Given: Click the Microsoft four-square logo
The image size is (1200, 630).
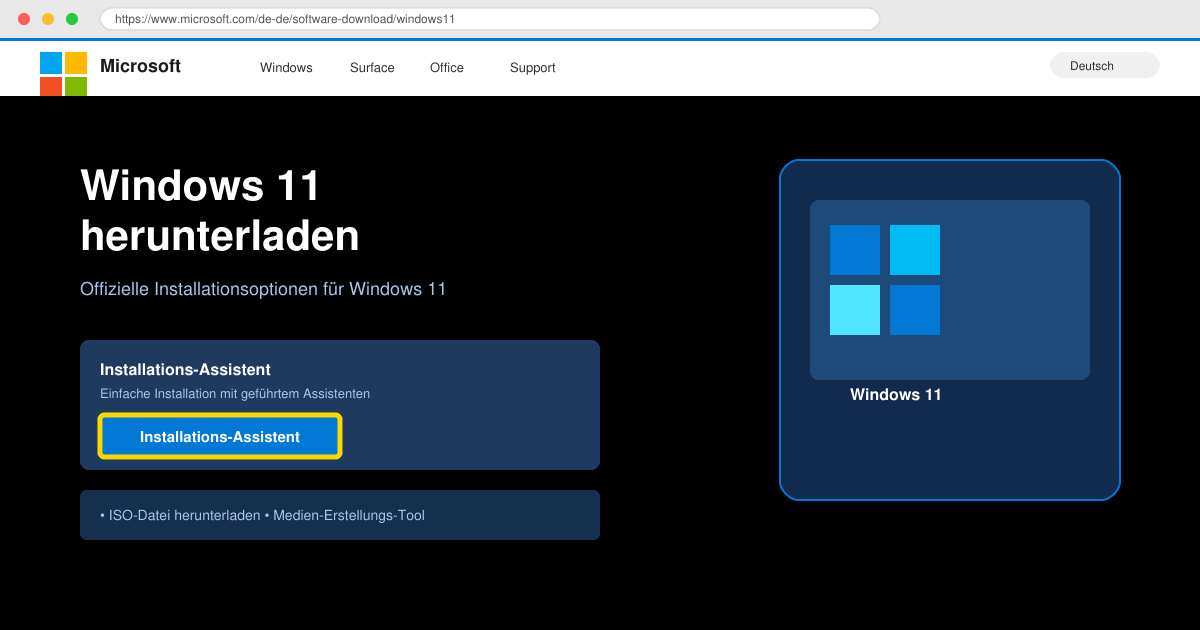Looking at the screenshot, I should pyautogui.click(x=63, y=74).
